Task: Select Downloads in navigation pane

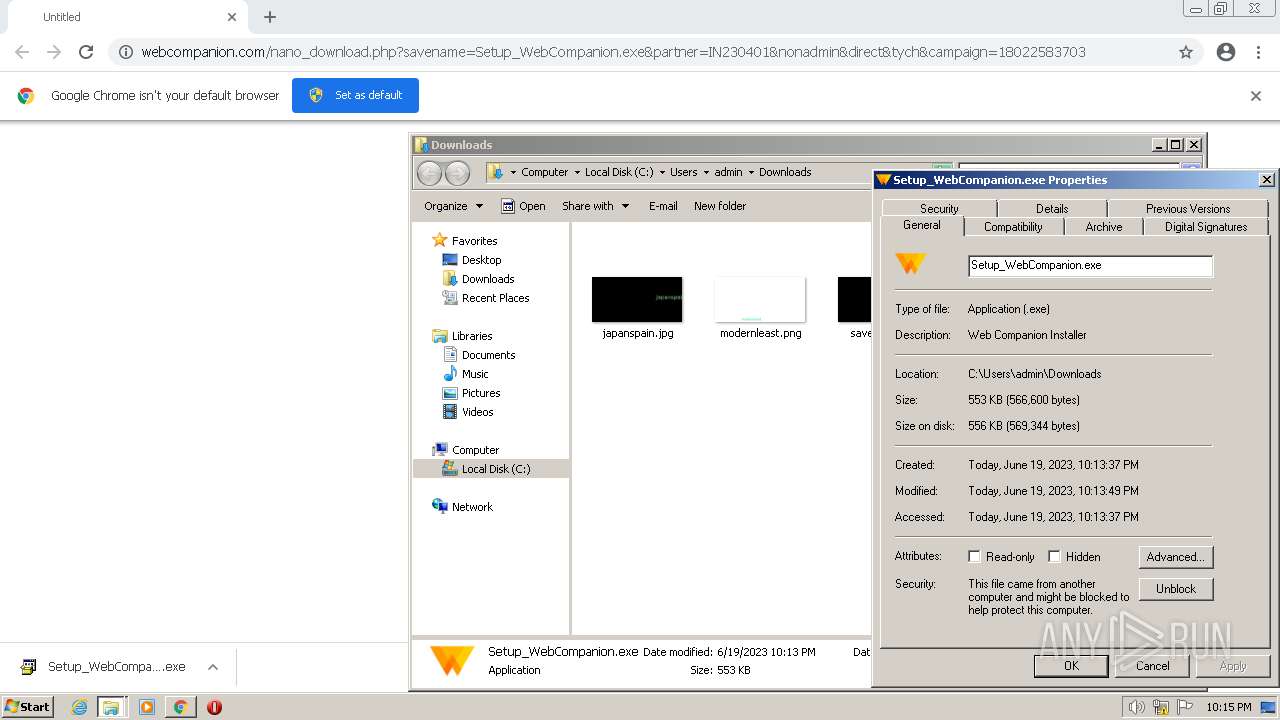Action: coord(488,279)
